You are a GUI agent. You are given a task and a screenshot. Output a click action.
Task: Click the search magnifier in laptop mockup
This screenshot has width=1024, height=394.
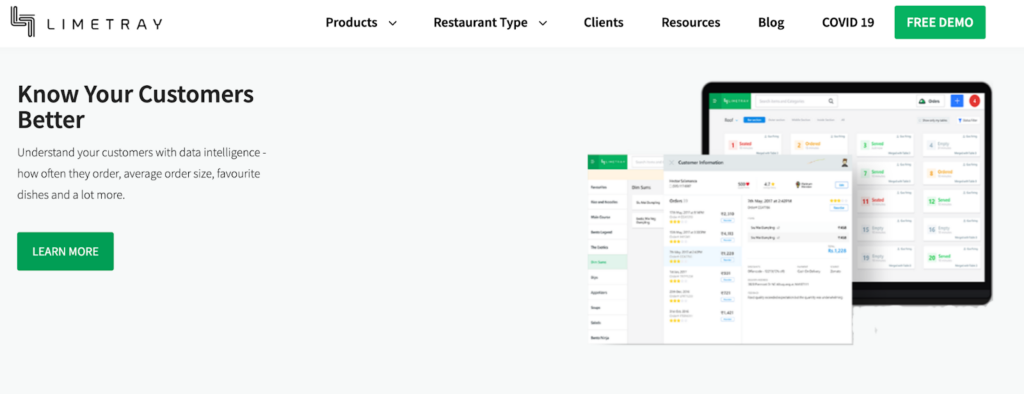(831, 101)
